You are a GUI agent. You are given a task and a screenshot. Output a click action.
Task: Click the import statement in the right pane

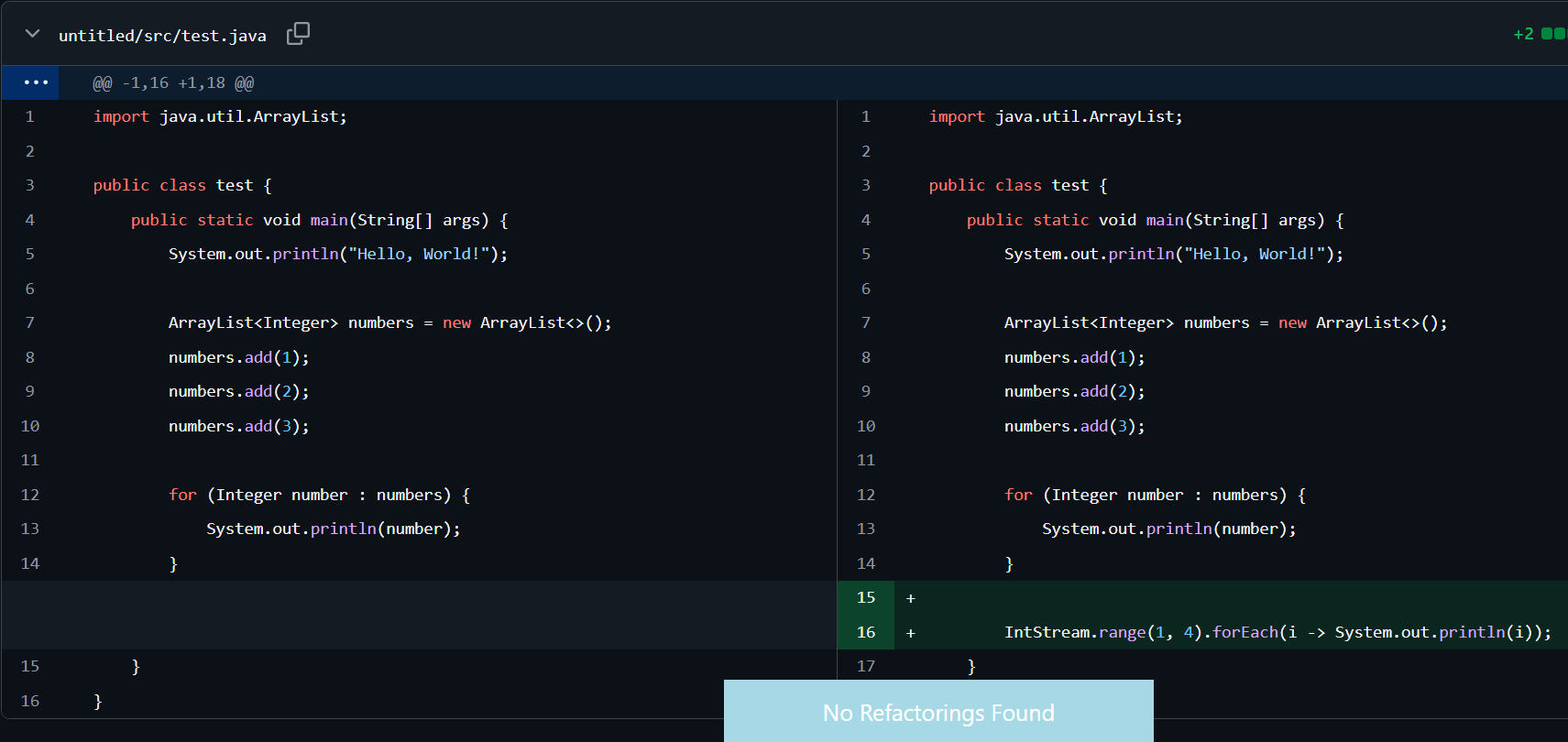(x=1055, y=116)
